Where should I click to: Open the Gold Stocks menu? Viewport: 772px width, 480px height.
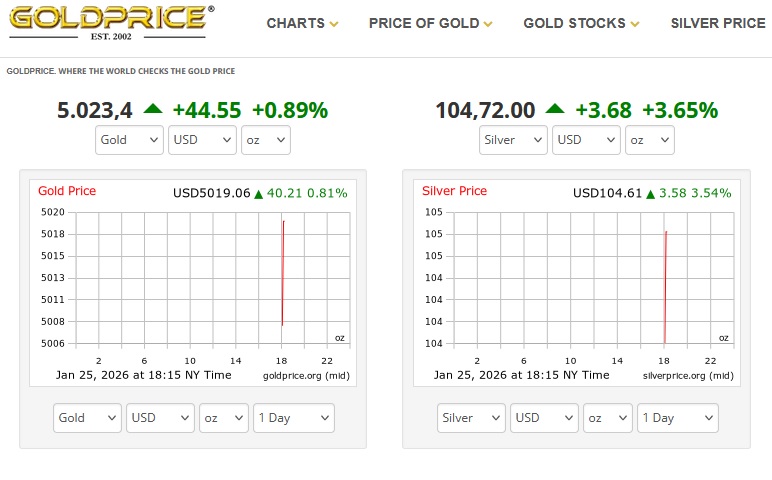pos(581,23)
